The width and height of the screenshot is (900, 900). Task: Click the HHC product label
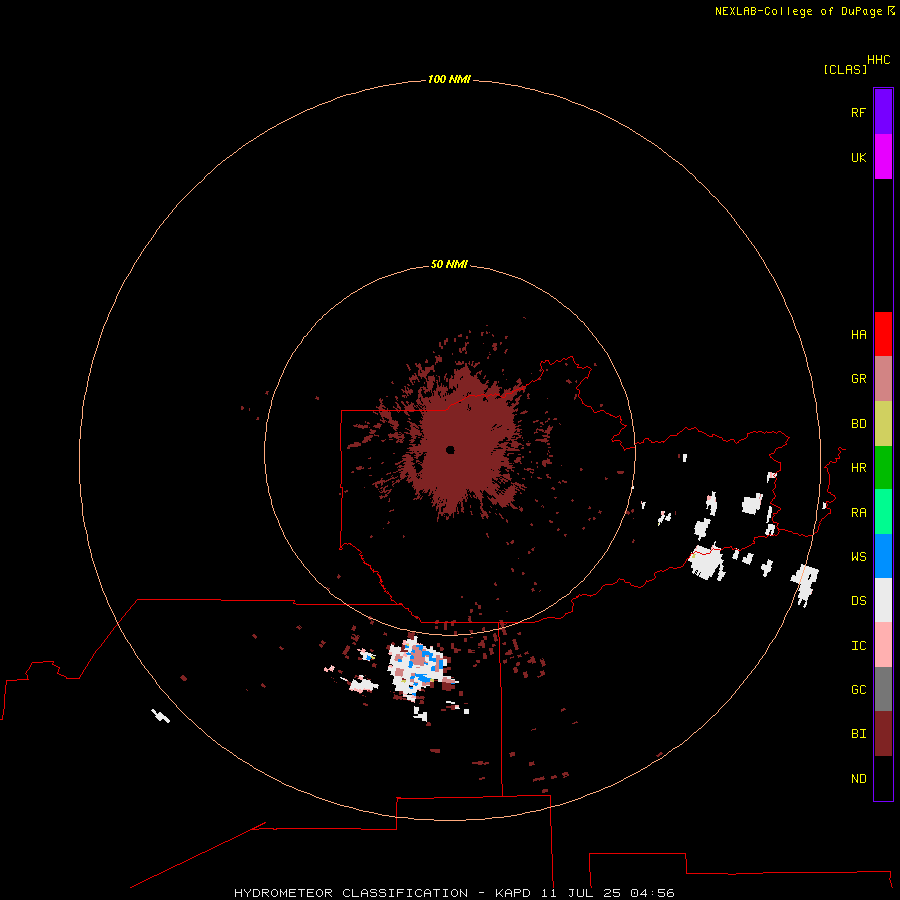point(879,60)
